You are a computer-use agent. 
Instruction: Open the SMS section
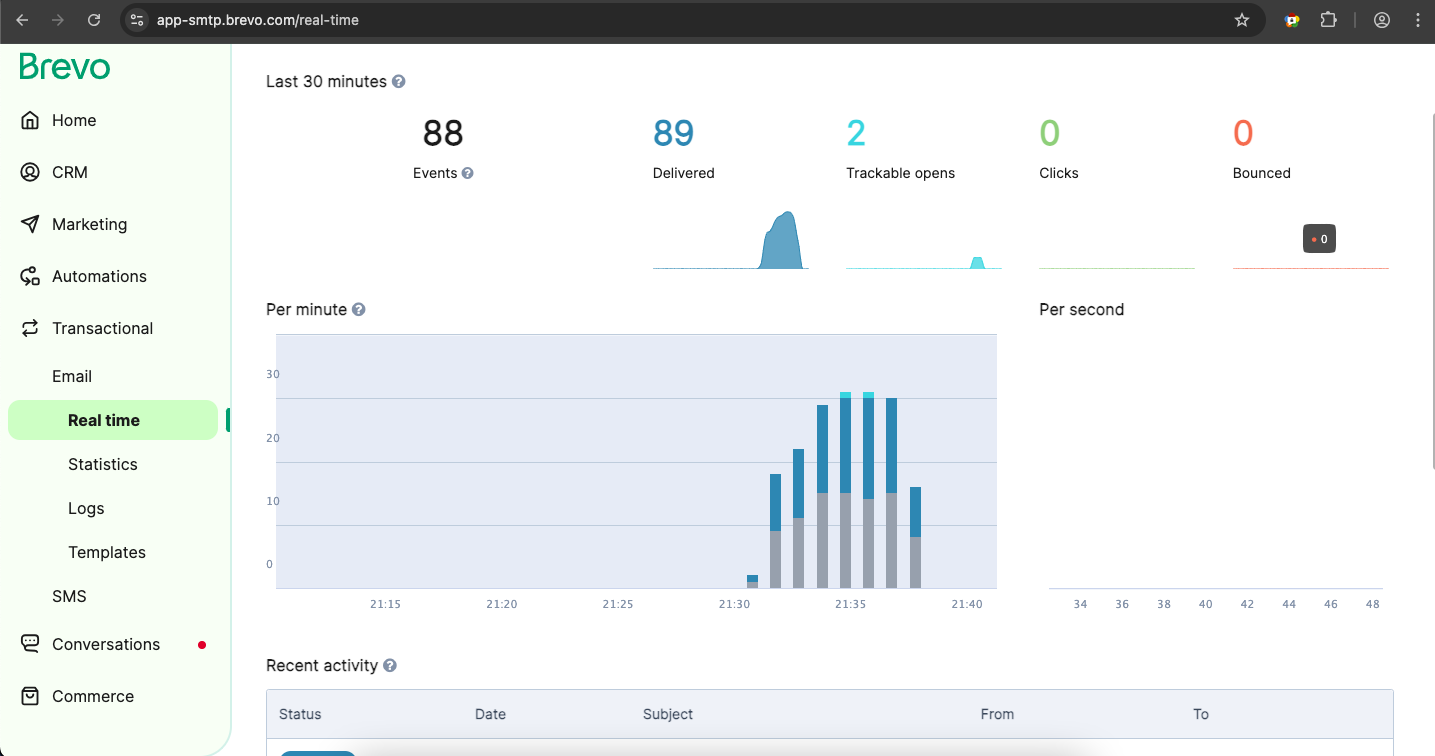[69, 596]
